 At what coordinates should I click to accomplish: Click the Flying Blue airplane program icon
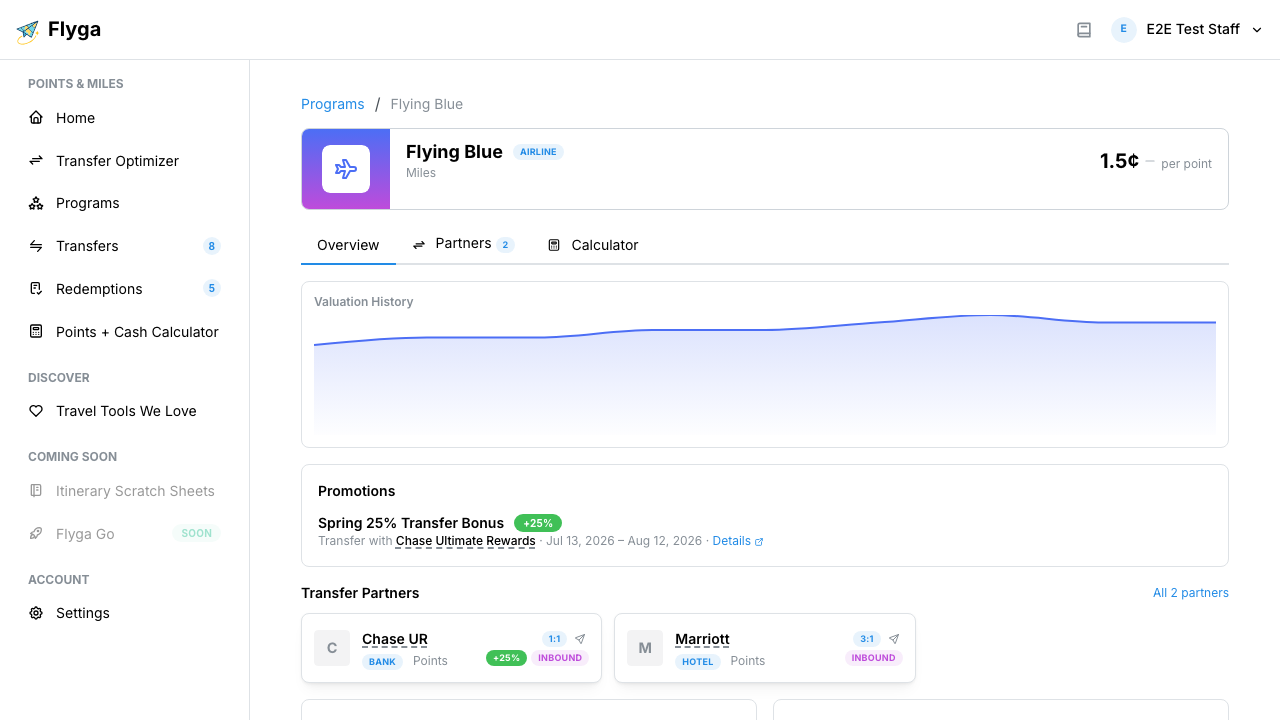click(x=346, y=169)
